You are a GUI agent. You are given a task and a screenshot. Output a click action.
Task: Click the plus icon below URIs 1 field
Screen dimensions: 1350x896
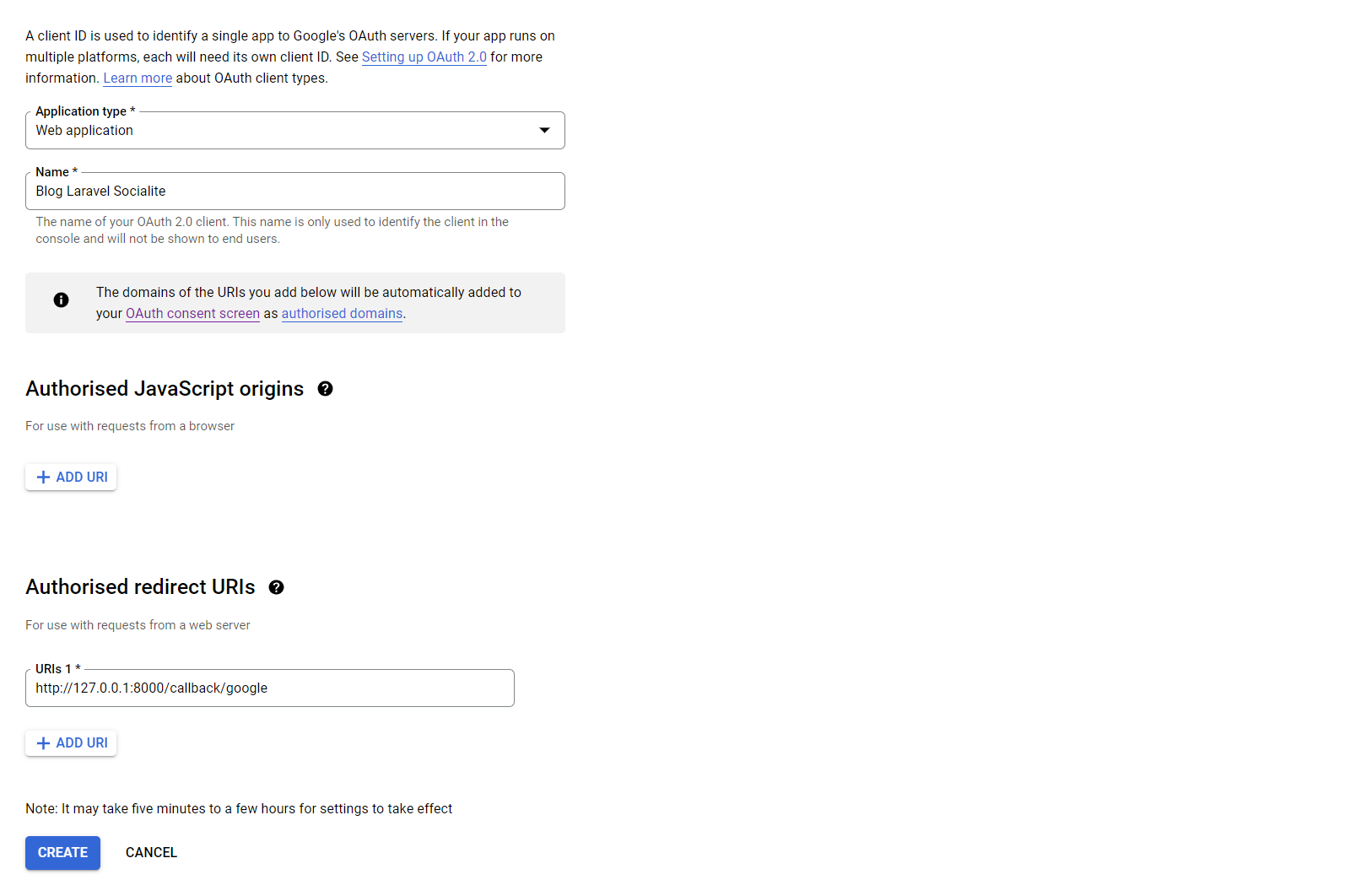[44, 743]
